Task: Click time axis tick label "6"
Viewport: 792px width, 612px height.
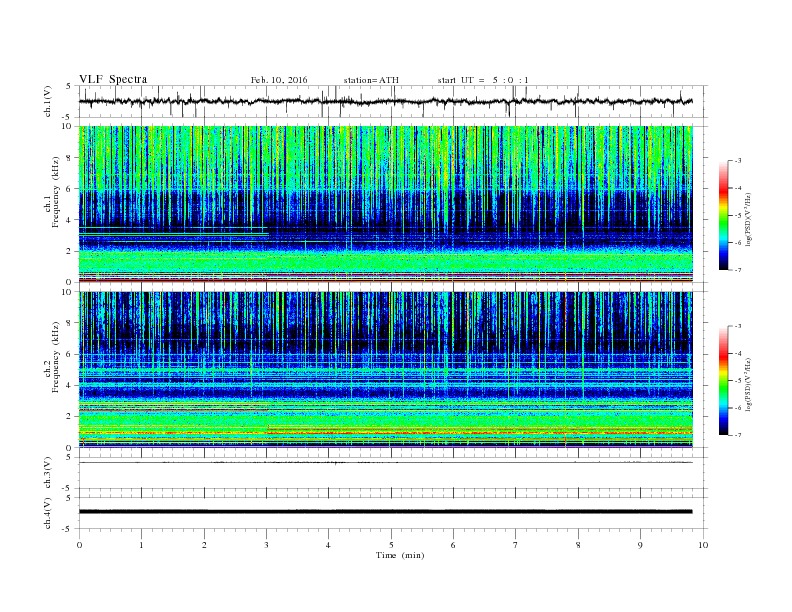Action: pos(454,545)
